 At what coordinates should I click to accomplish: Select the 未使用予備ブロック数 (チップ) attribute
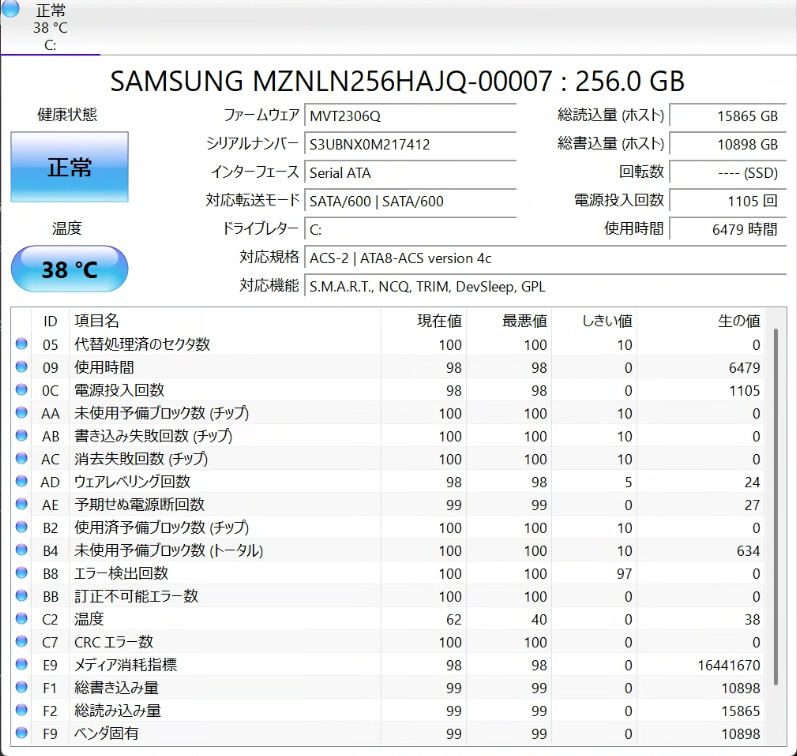click(162, 413)
